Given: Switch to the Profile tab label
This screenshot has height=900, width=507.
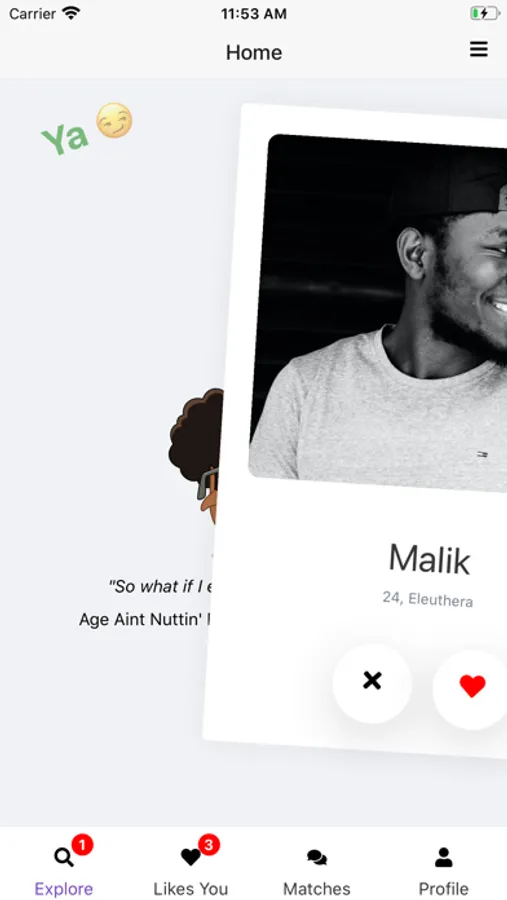Looking at the screenshot, I should pyautogui.click(x=443, y=889).
